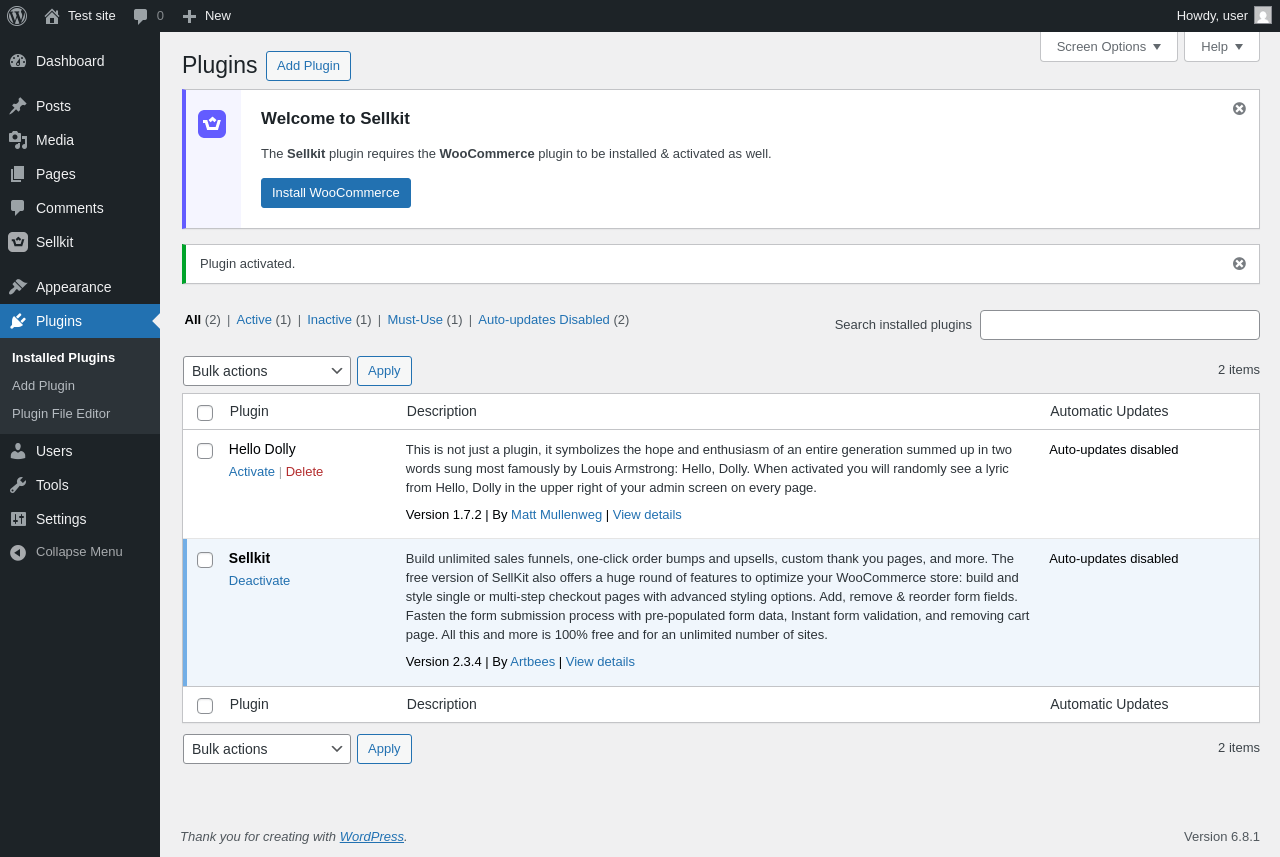Open the WordPress logo menu
The width and height of the screenshot is (1280, 857).
17,16
